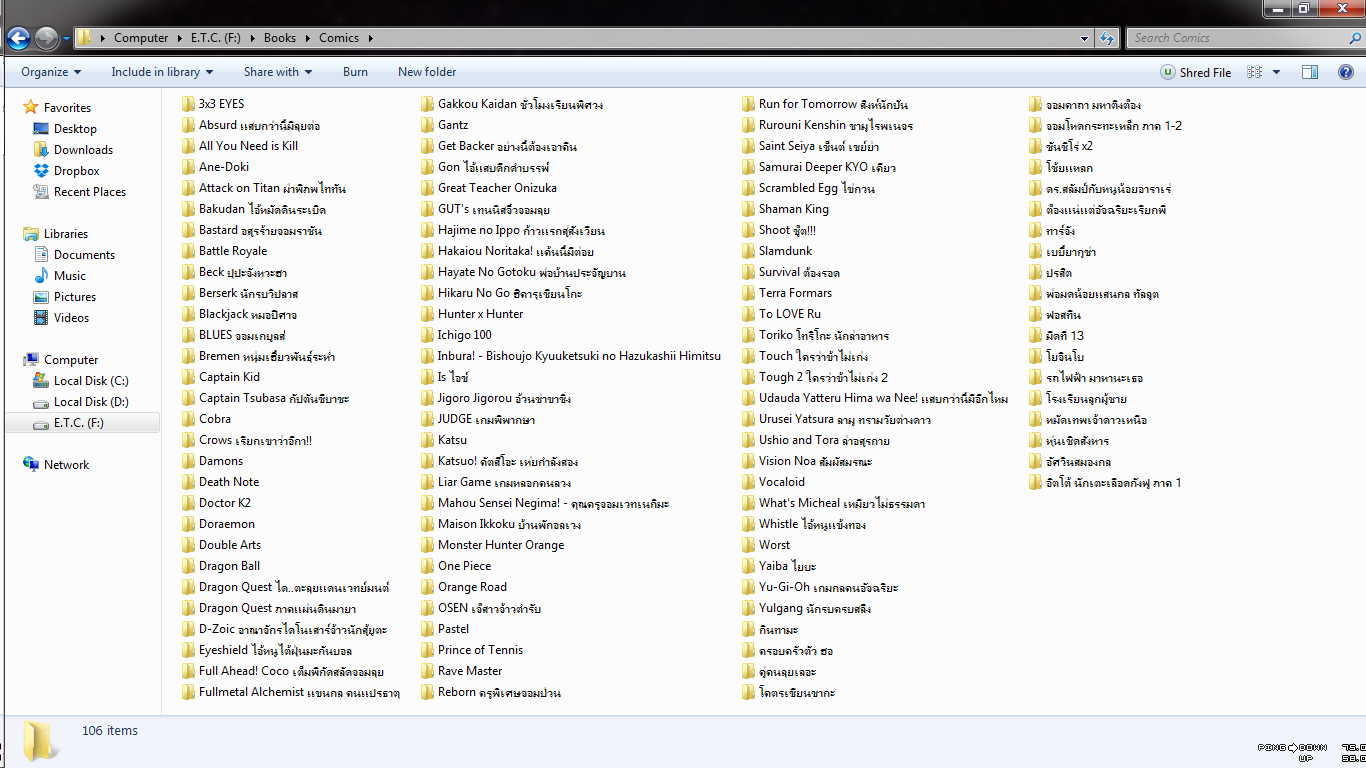
Task: Go back using the Back arrow button
Action: point(18,39)
